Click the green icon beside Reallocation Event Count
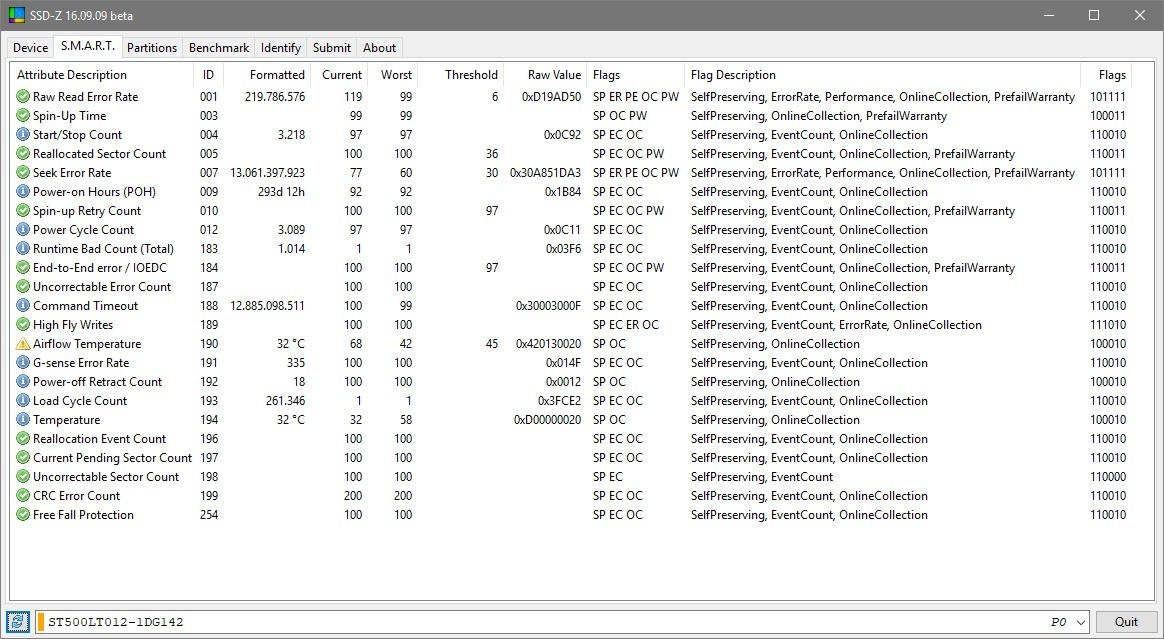The width and height of the screenshot is (1164, 639). point(22,439)
